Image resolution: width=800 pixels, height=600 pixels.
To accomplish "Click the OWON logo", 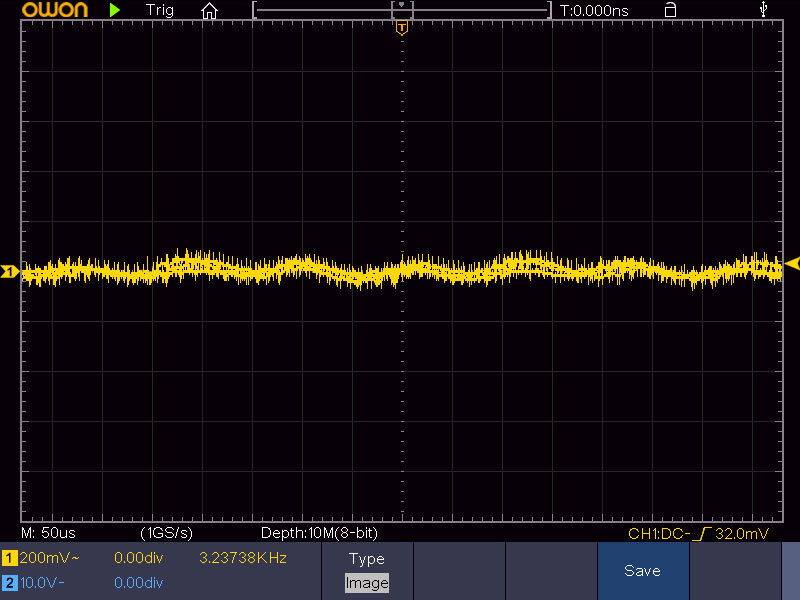I will click(x=55, y=10).
